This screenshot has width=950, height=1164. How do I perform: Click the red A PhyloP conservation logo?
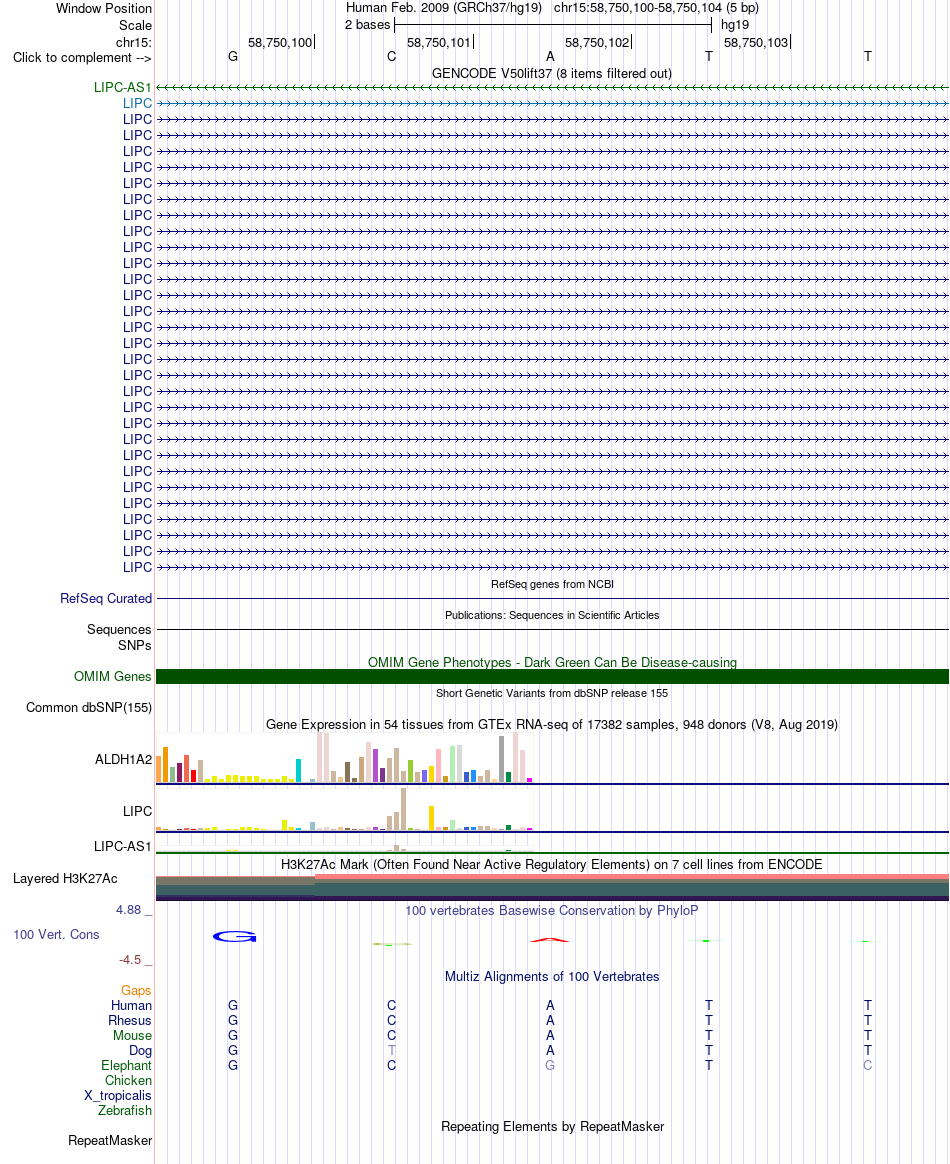tap(550, 940)
